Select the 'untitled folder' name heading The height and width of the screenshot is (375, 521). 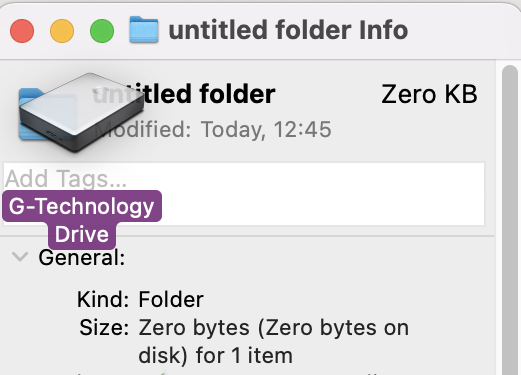[x=184, y=94]
